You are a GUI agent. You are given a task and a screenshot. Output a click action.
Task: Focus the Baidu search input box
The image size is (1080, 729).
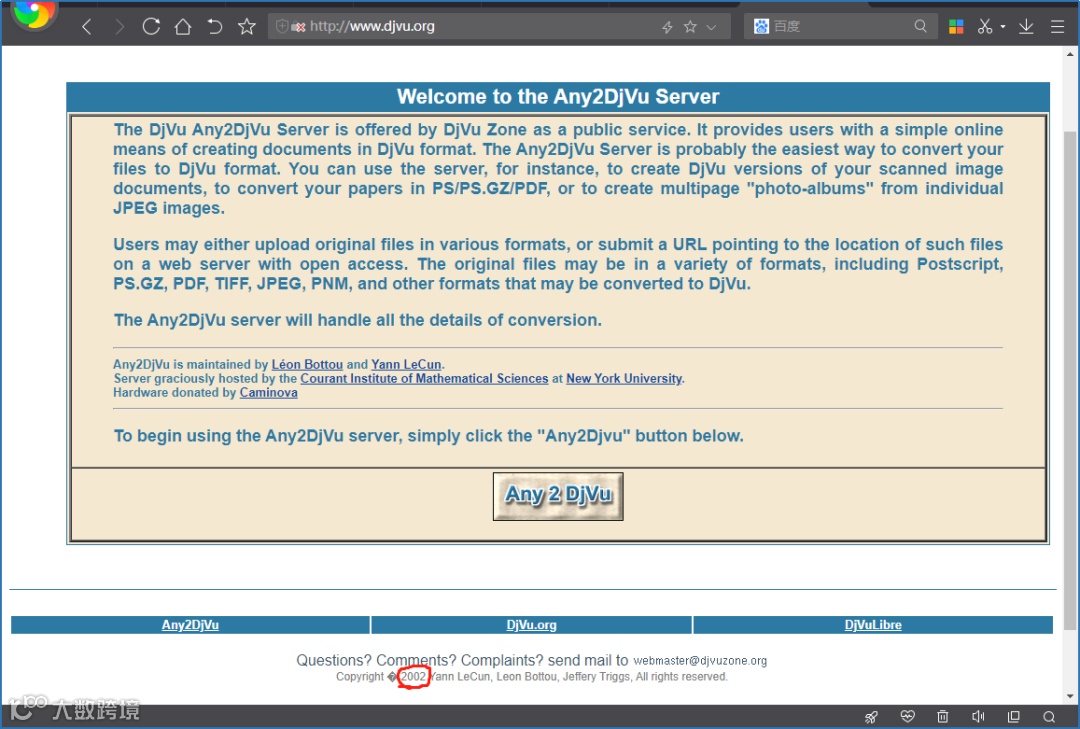(840, 27)
